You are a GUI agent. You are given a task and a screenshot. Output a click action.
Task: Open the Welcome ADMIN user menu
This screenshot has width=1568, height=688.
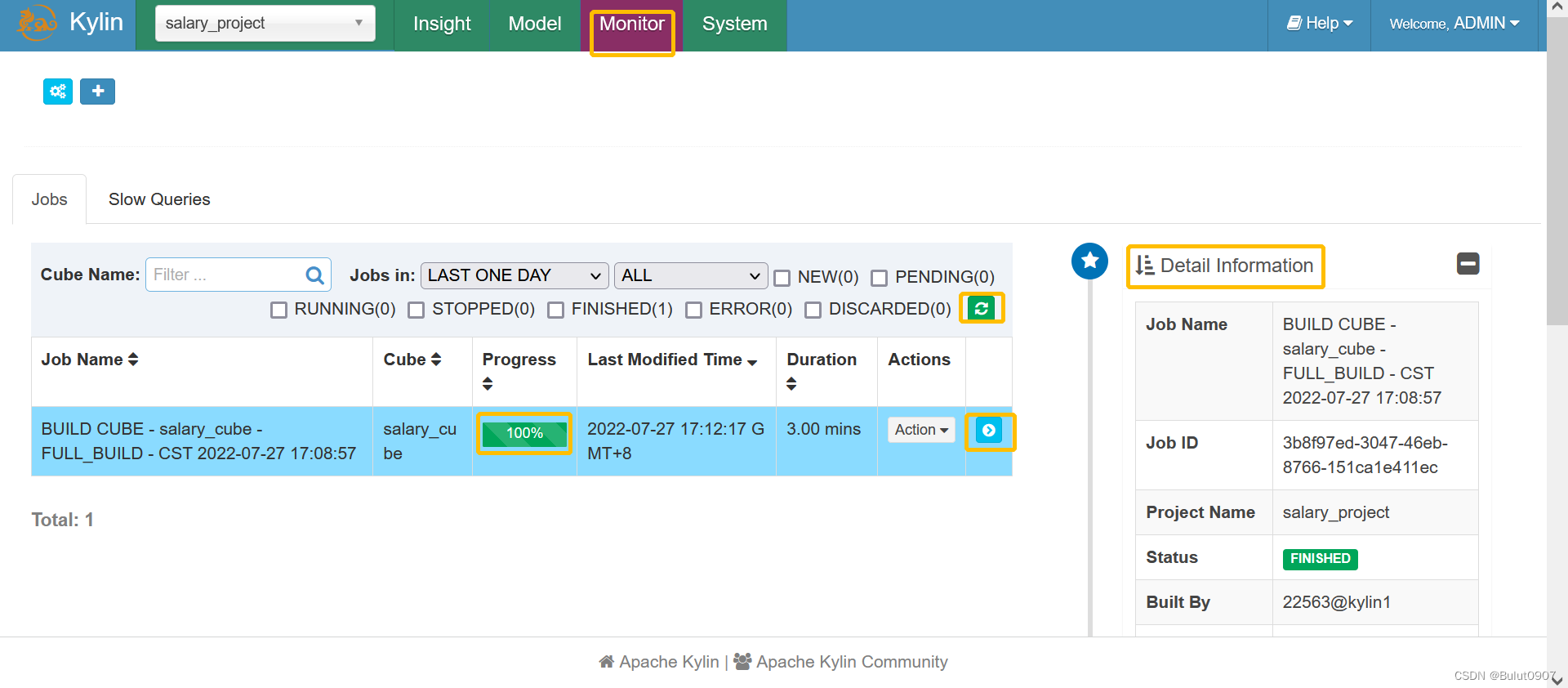click(1454, 24)
